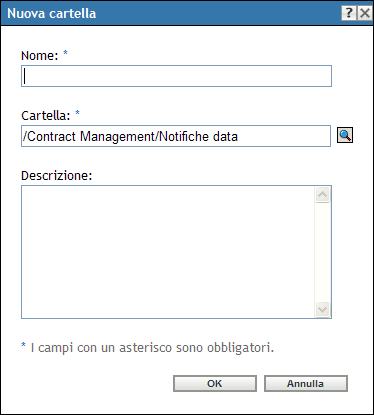
Task: Click the down arrow in Descrizione scrollbar
Action: tap(322, 310)
